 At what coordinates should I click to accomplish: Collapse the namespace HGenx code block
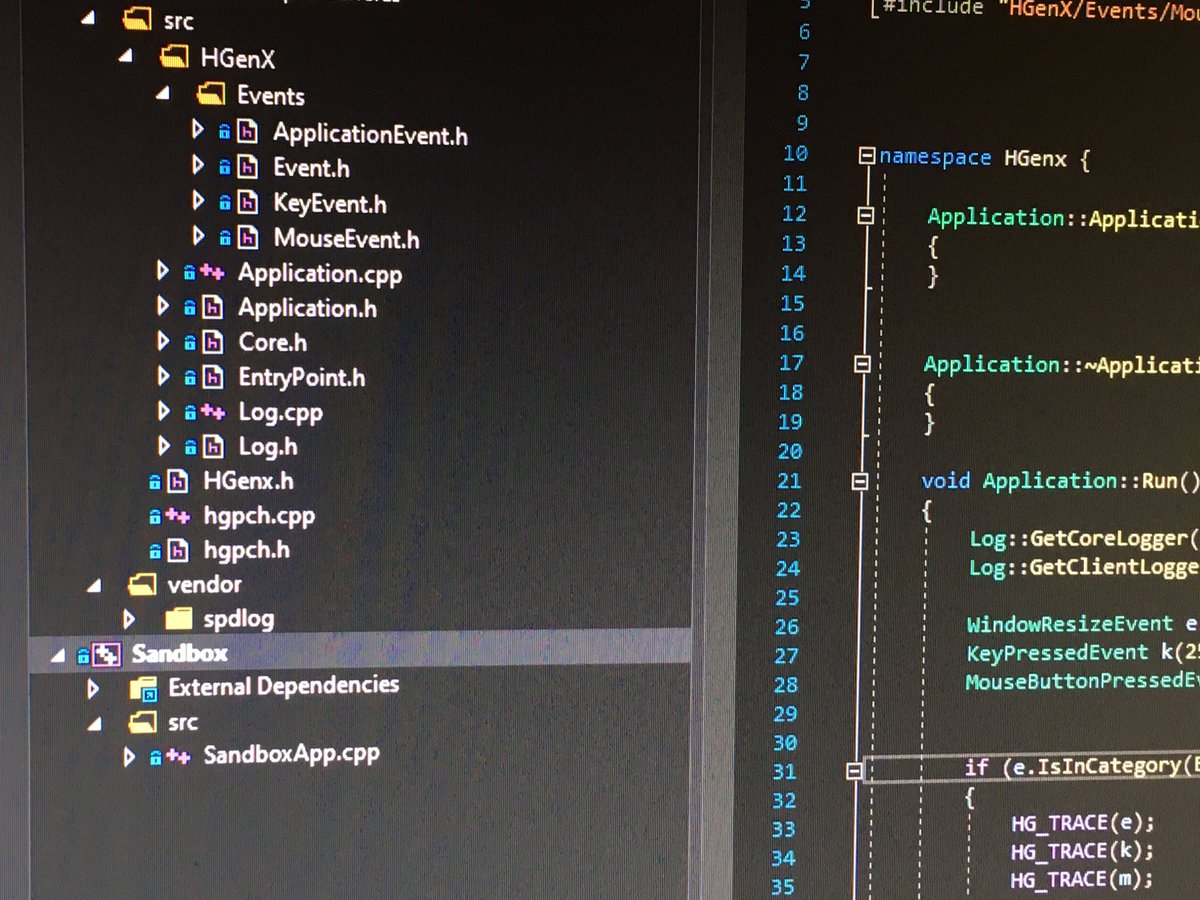click(867, 156)
